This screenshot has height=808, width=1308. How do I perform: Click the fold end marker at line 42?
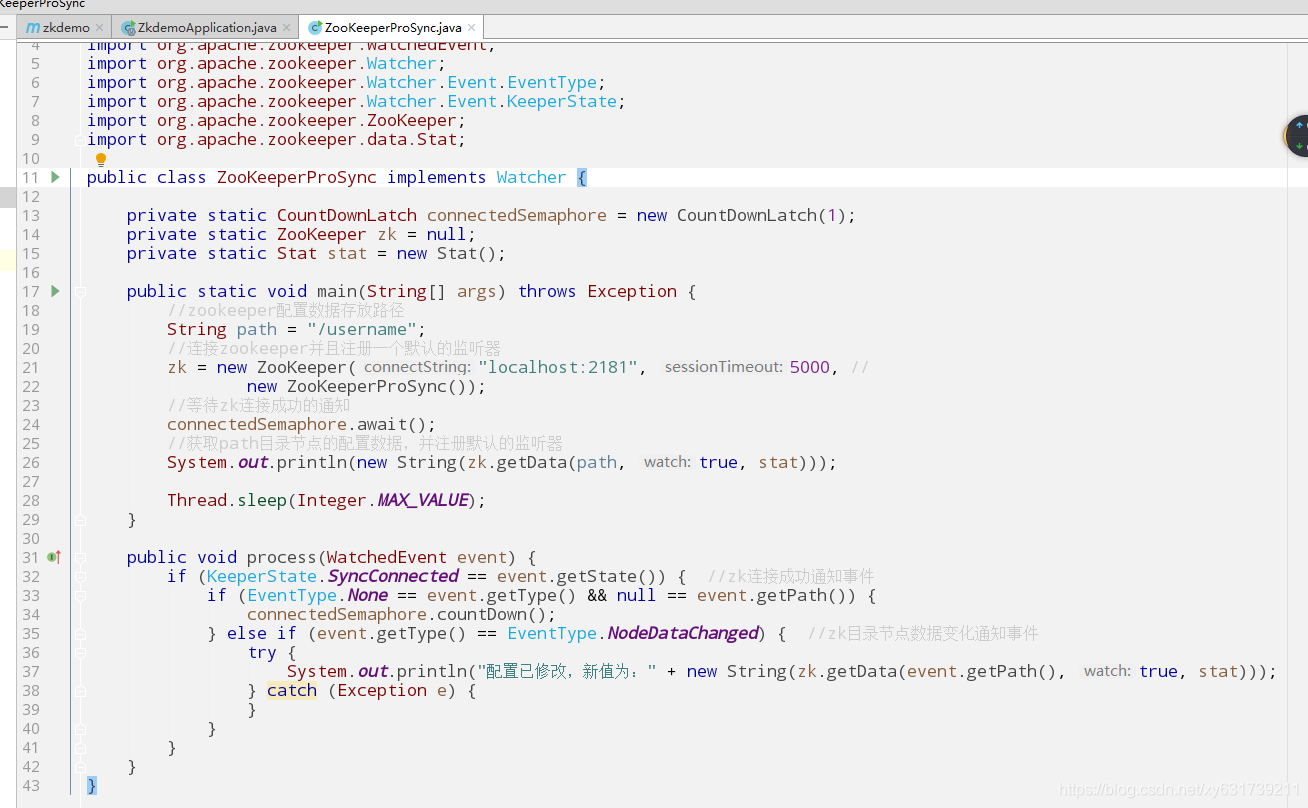coord(80,767)
